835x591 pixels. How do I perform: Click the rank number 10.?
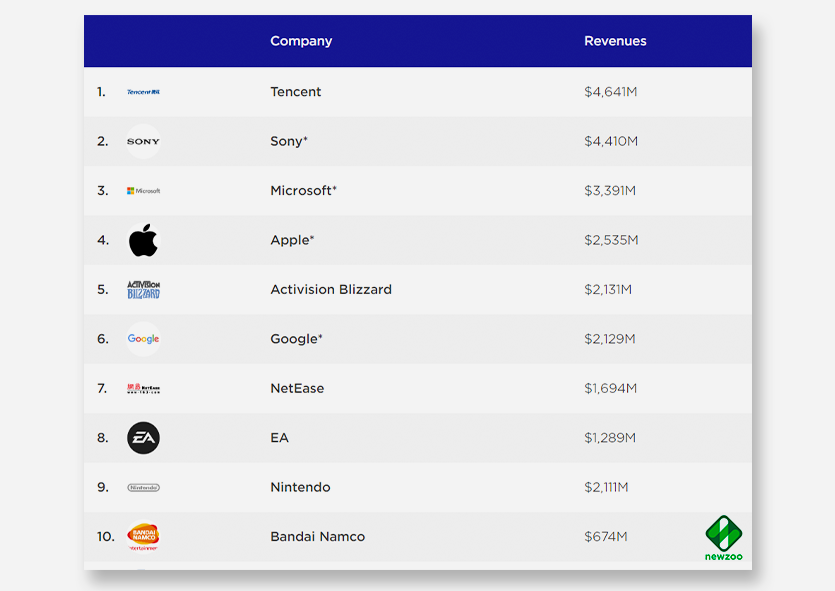coord(106,537)
